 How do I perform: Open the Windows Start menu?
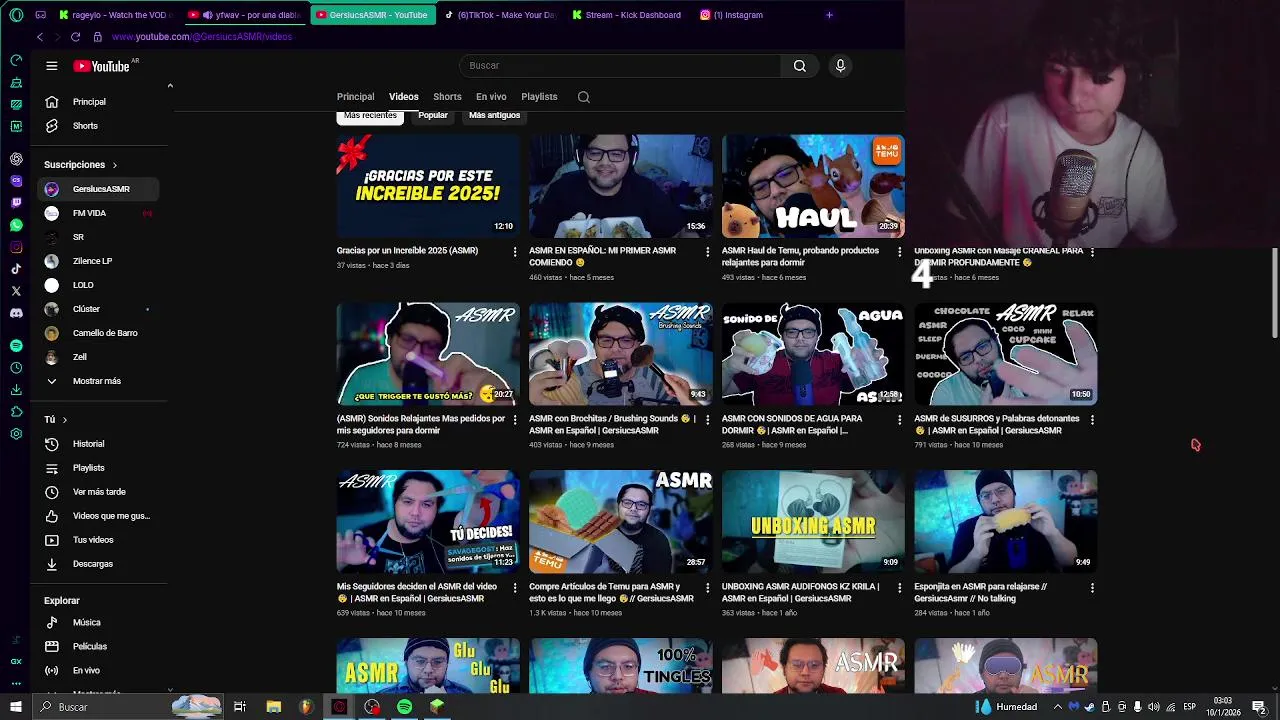(15, 707)
